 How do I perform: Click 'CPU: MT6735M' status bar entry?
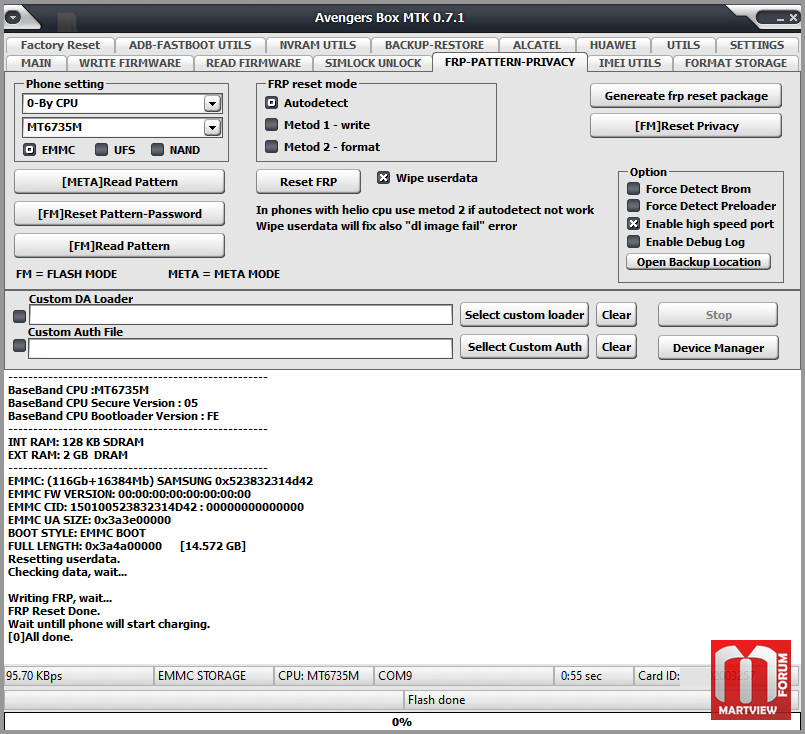323,675
